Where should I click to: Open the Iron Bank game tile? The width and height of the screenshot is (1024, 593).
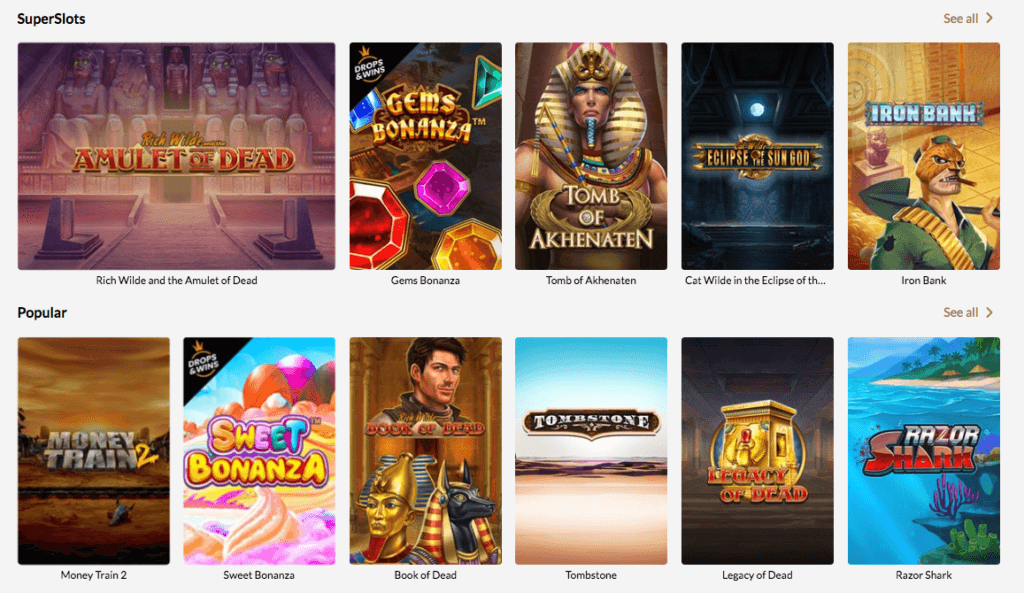point(923,156)
